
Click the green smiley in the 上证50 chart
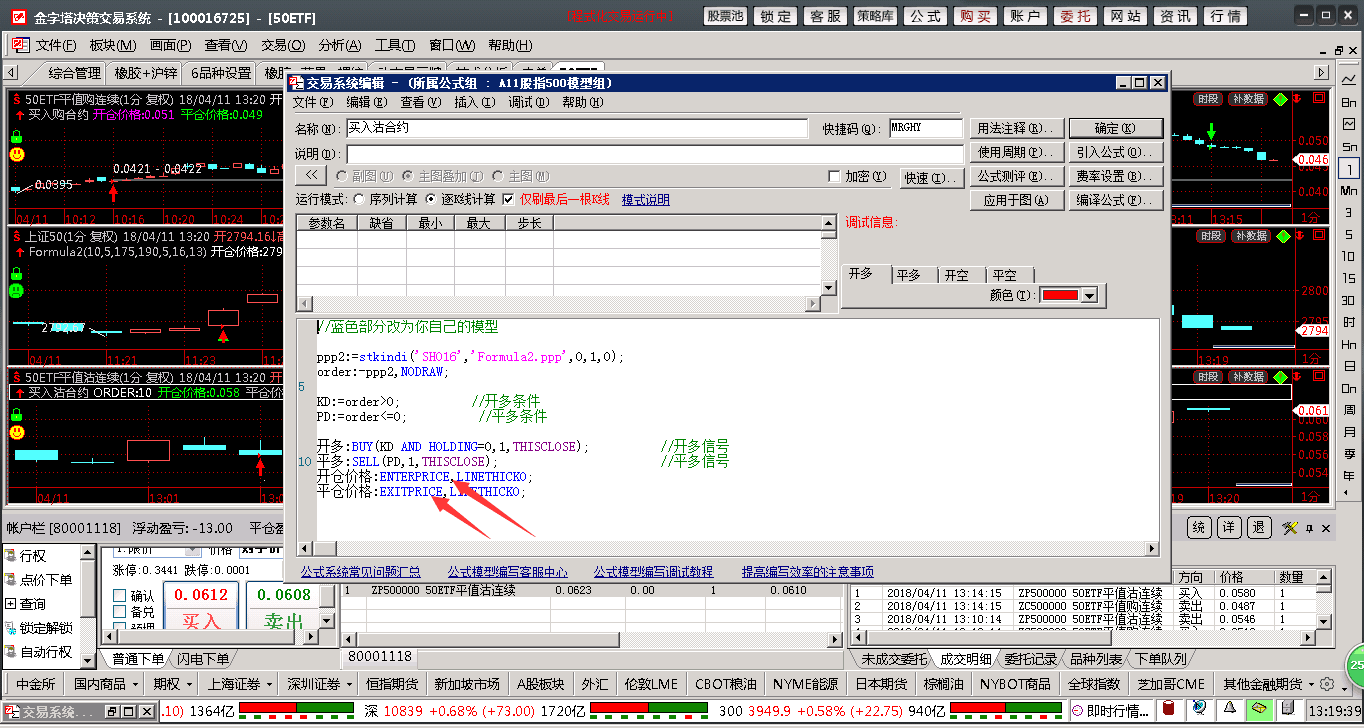pos(16,291)
